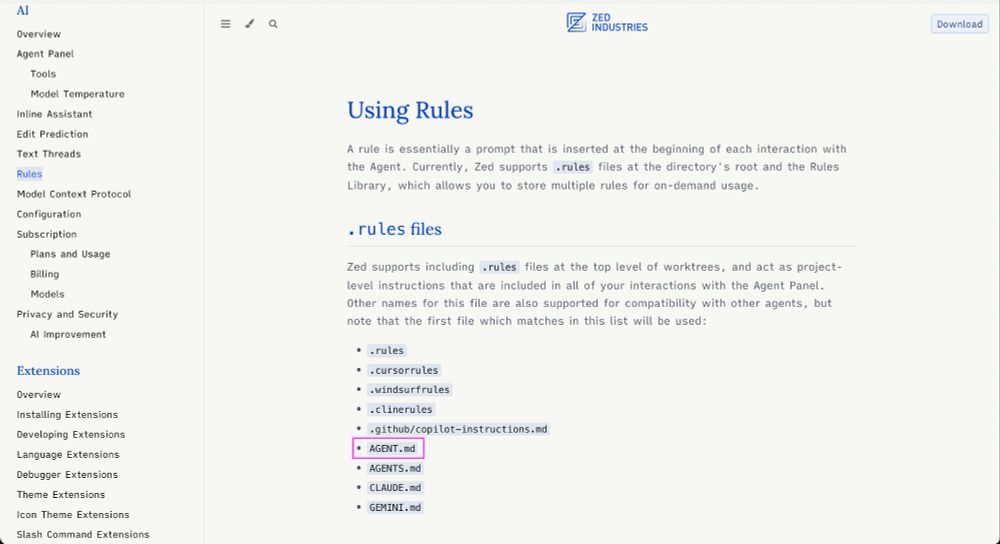Open the theme picker paintbrush icon
The height and width of the screenshot is (544, 1000).
249,24
